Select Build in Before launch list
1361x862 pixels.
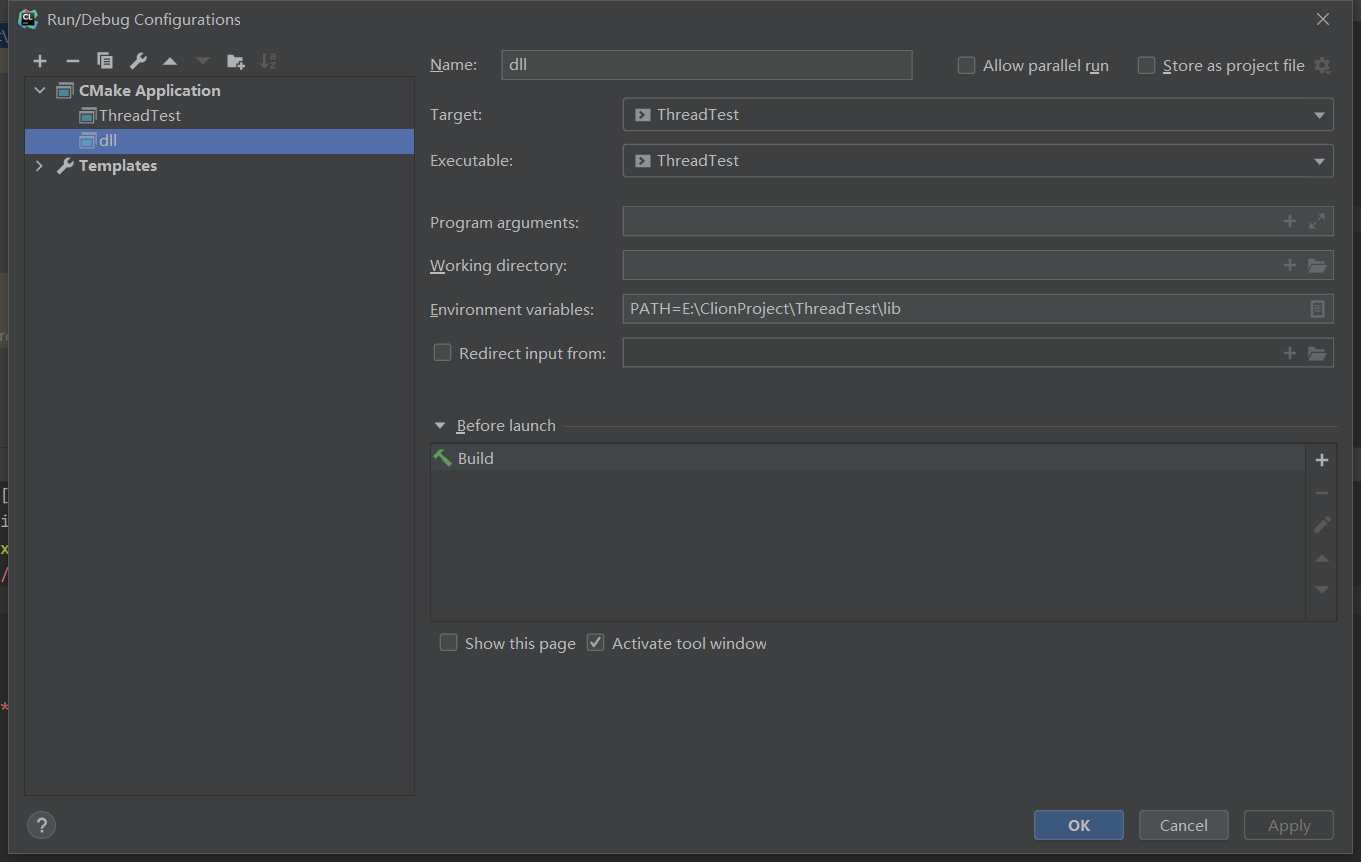coord(475,459)
